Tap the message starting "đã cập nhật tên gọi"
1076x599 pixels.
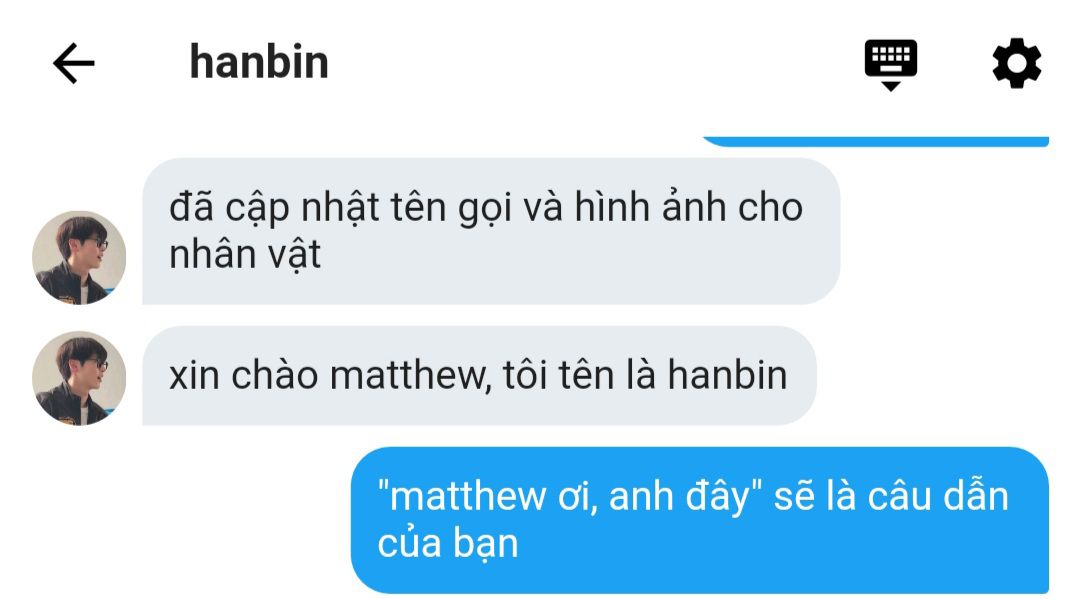pos(491,231)
